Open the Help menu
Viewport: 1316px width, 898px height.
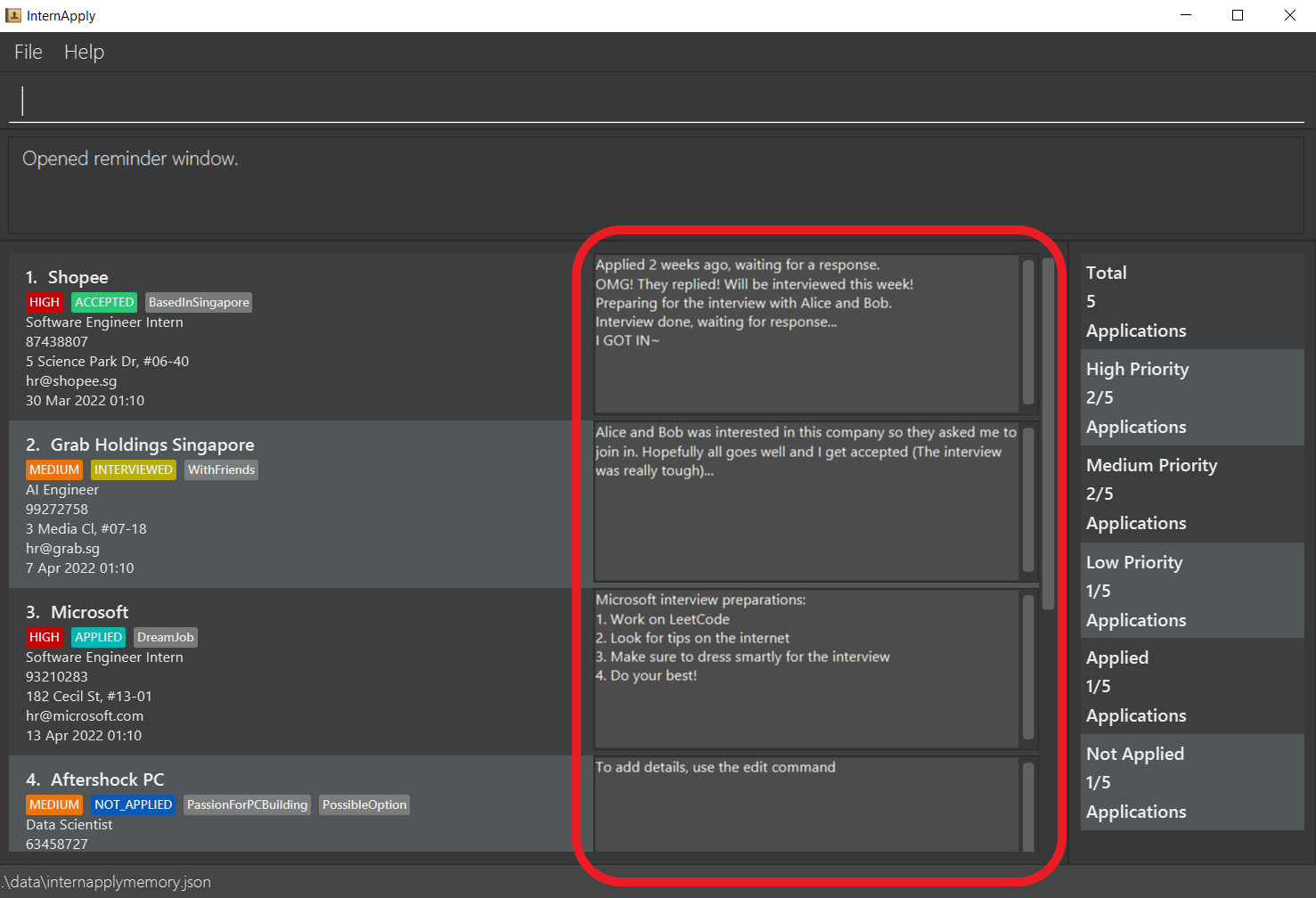tap(84, 52)
